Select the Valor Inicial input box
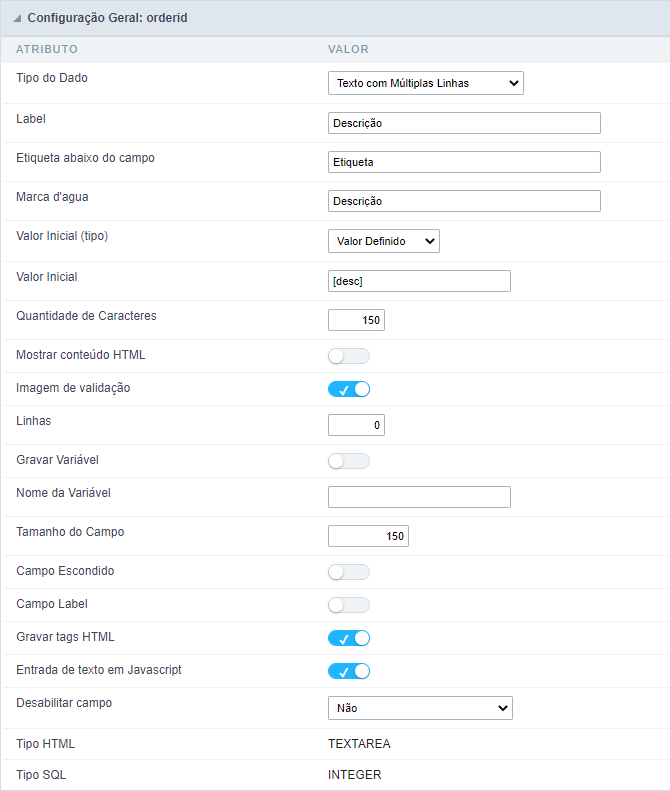Image resolution: width=670 pixels, height=791 pixels. point(419,281)
